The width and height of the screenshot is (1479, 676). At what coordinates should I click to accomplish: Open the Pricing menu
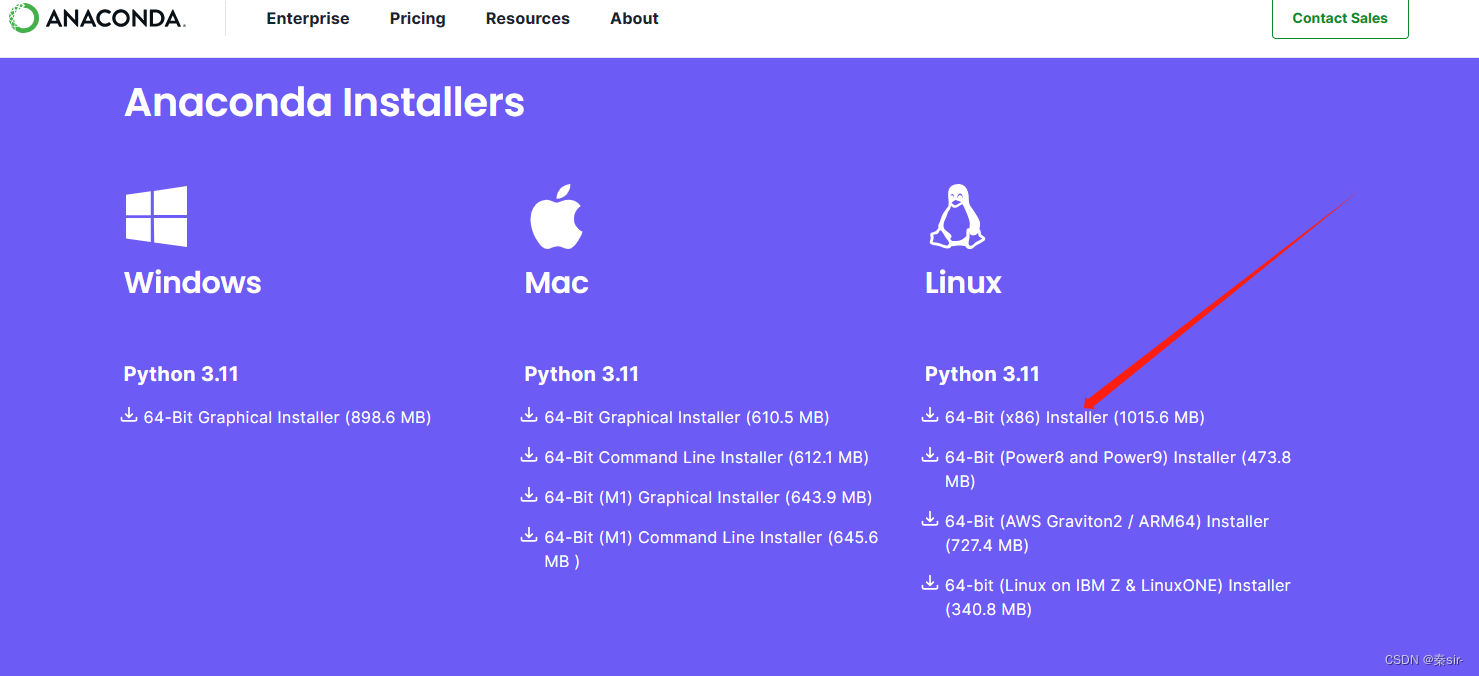click(417, 18)
